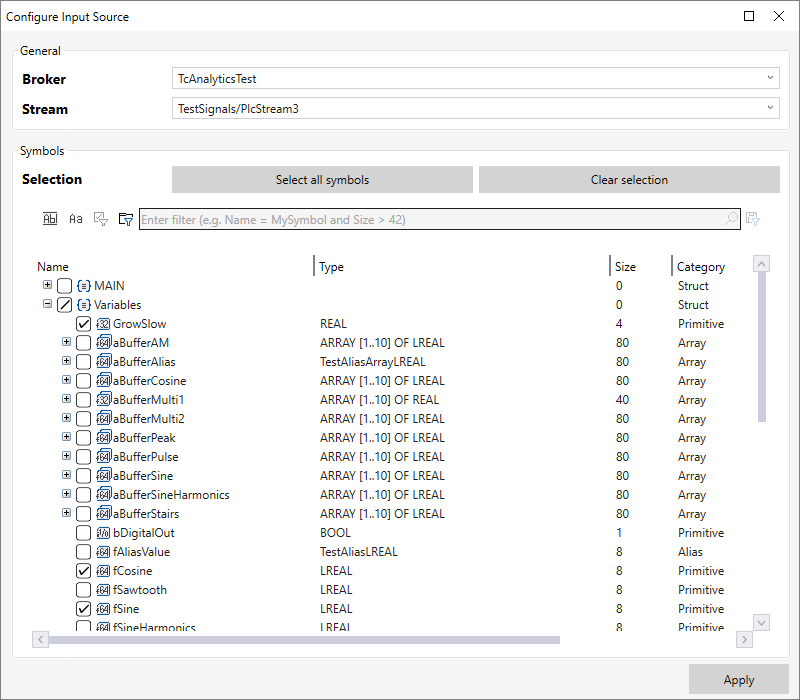This screenshot has height=700, width=800.
Task: Click the scroll right arrow of symbol list
Action: (744, 639)
